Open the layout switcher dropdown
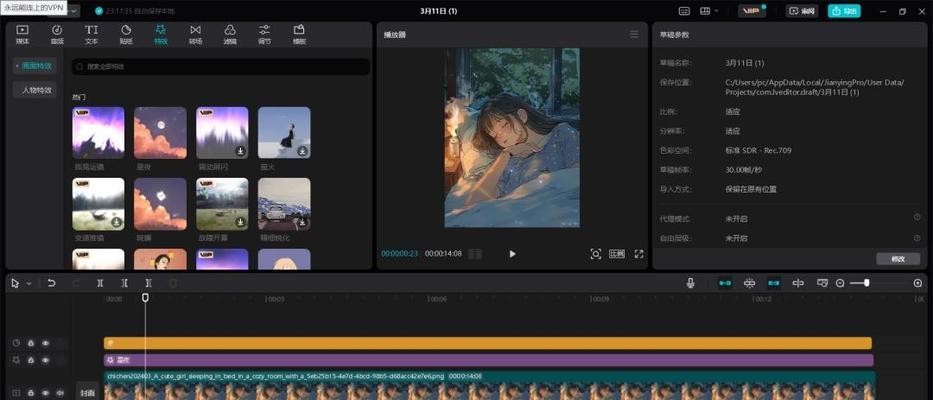This screenshot has width=933, height=400. (709, 11)
